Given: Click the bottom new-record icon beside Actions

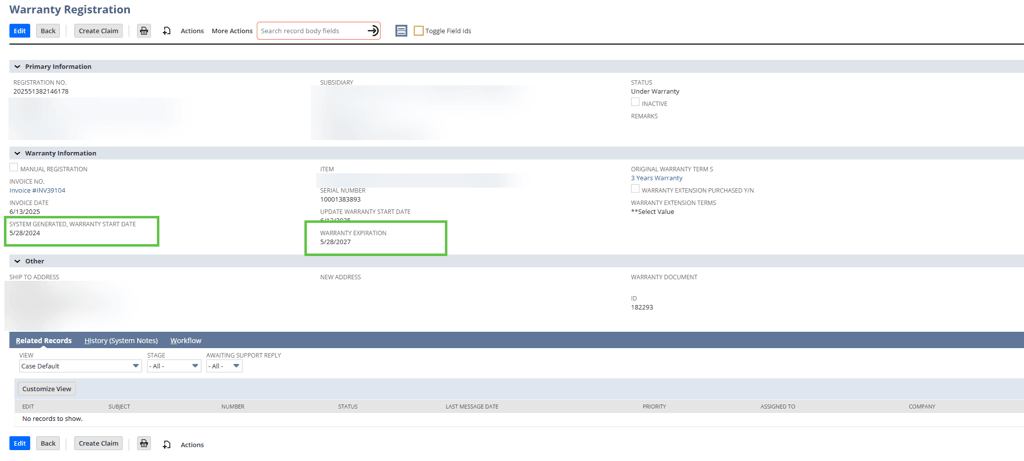Looking at the screenshot, I should tap(167, 444).
